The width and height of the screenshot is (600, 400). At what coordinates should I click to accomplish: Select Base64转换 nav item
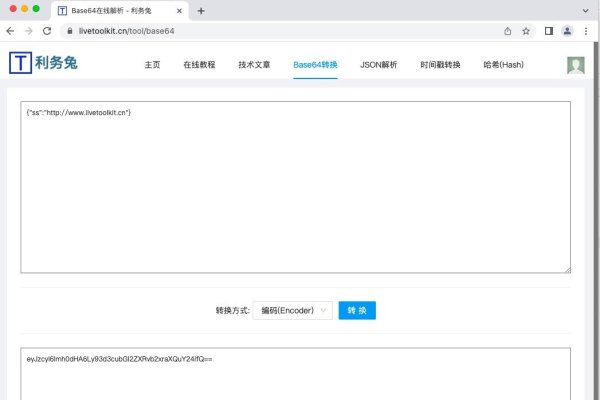coord(315,65)
